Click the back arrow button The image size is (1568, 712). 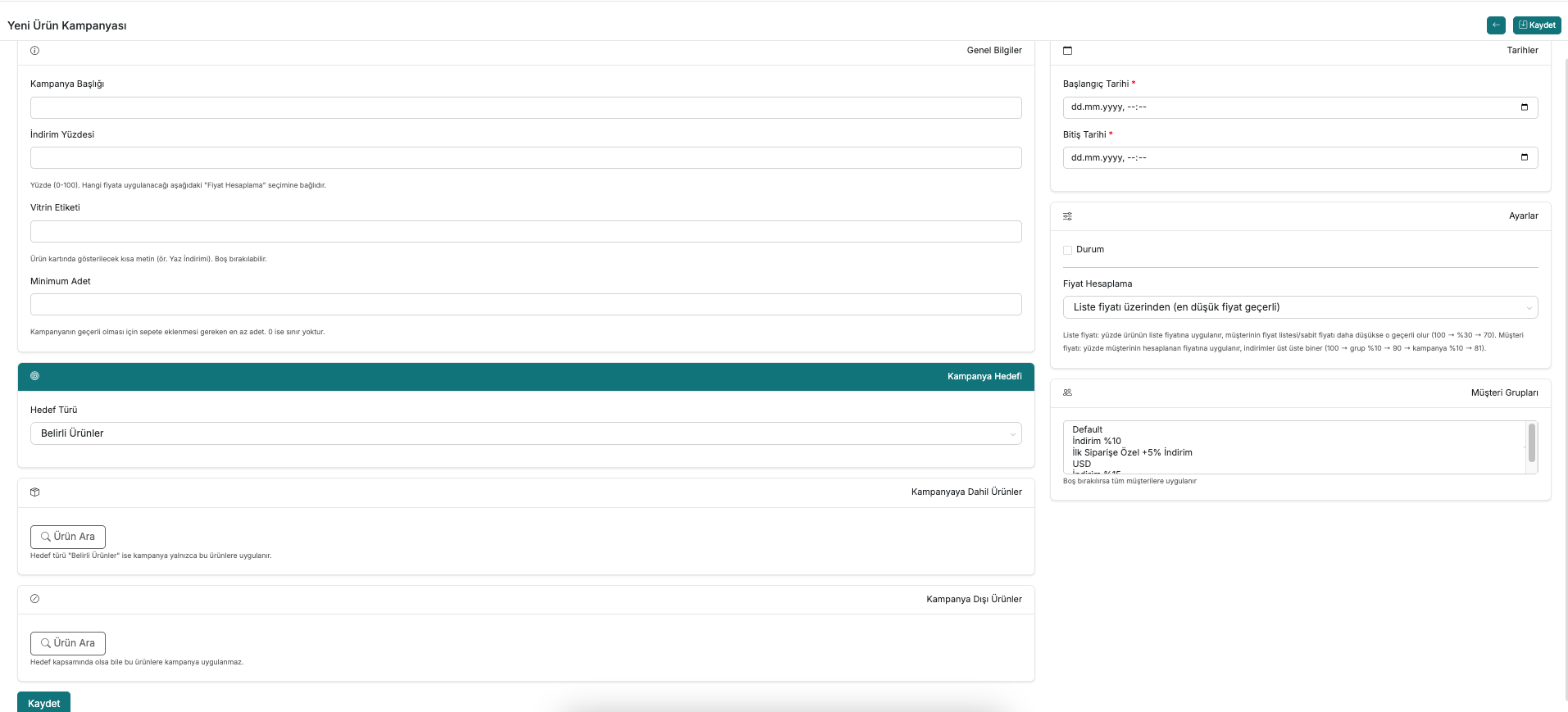click(1496, 25)
